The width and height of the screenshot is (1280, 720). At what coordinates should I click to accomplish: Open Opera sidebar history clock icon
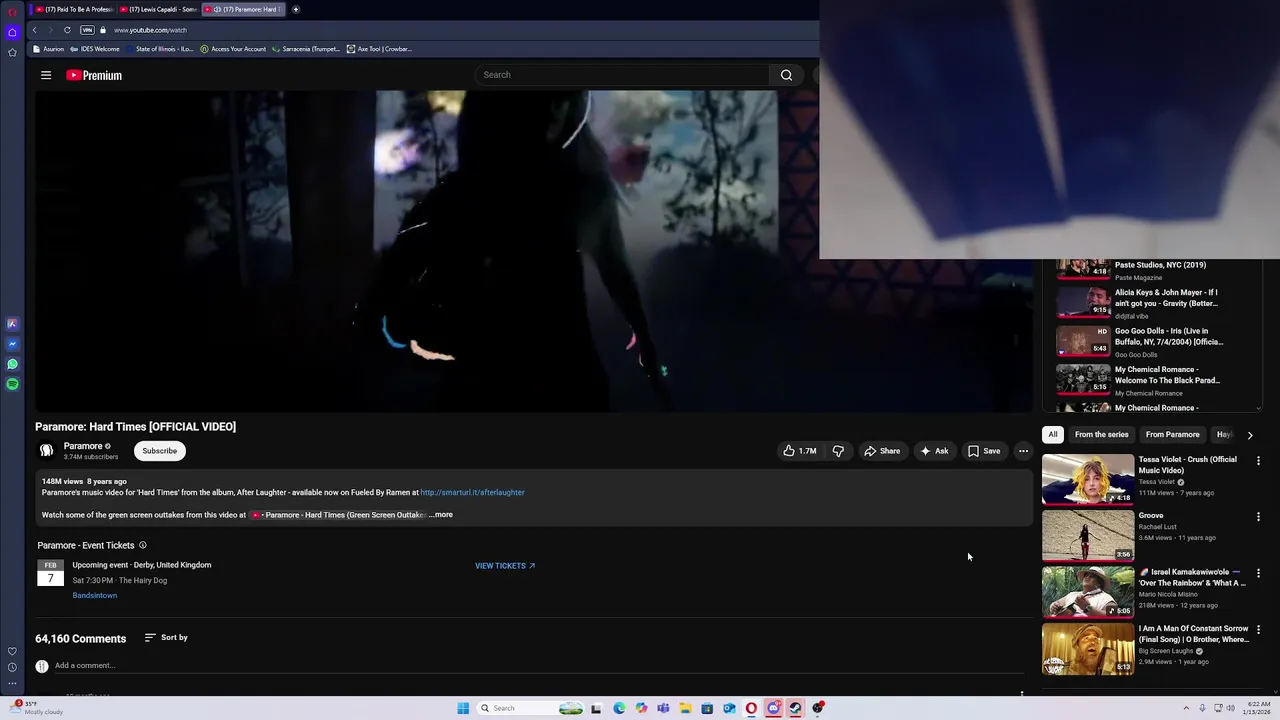[x=12, y=667]
